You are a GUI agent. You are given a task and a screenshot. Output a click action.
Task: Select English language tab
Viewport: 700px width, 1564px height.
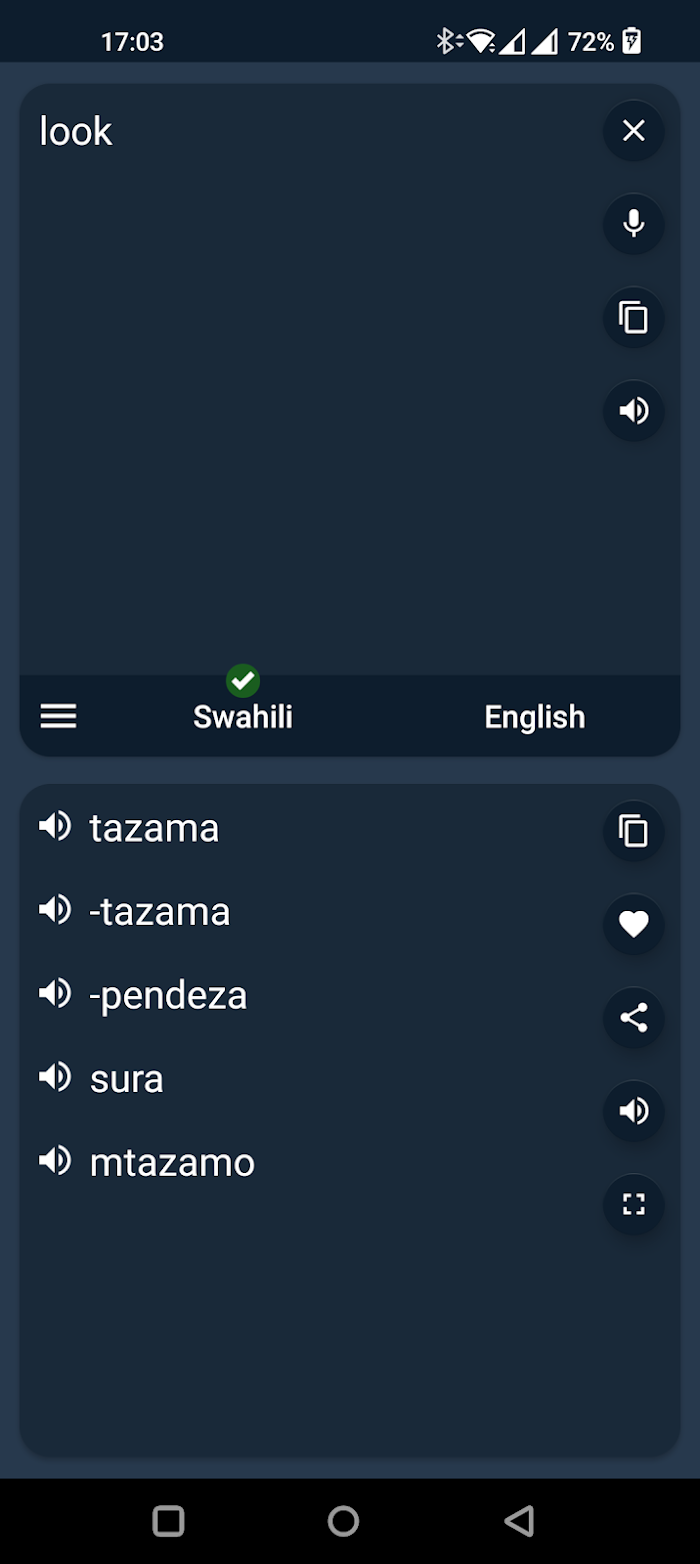click(x=535, y=717)
